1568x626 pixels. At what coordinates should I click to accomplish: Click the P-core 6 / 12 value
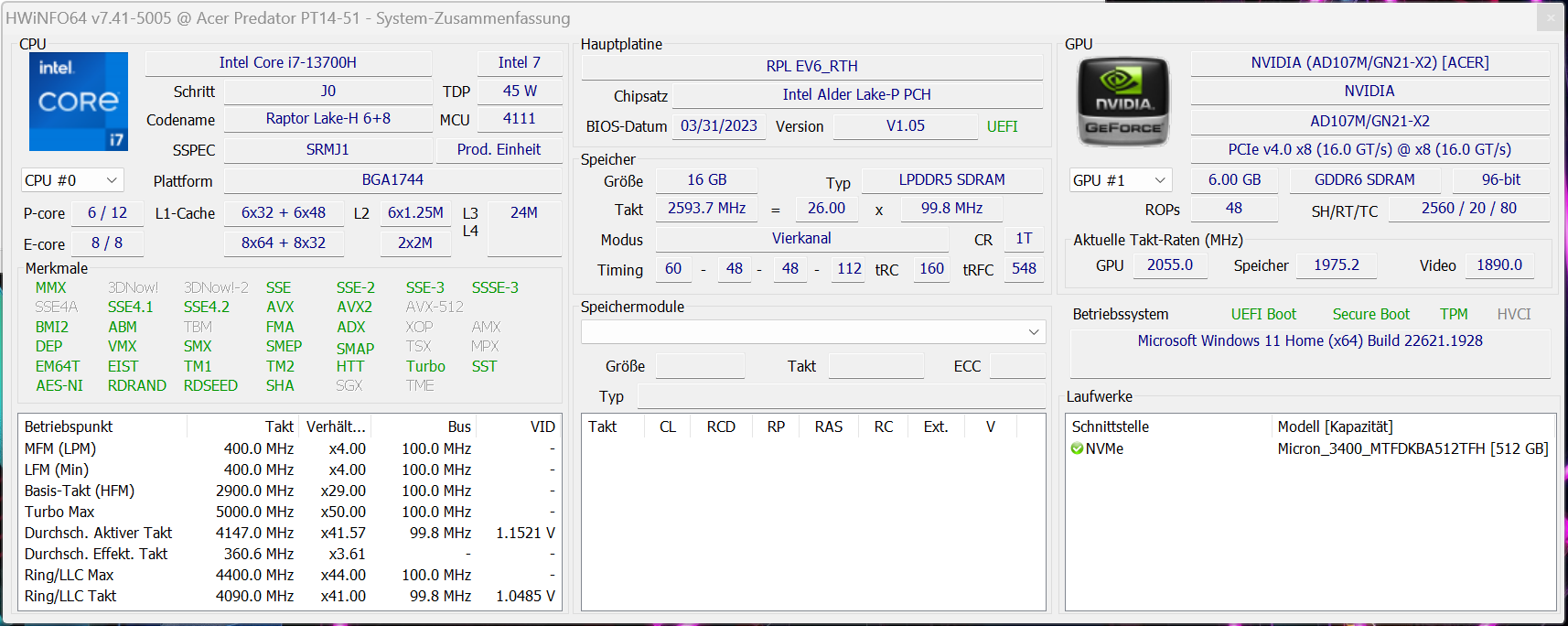point(107,212)
